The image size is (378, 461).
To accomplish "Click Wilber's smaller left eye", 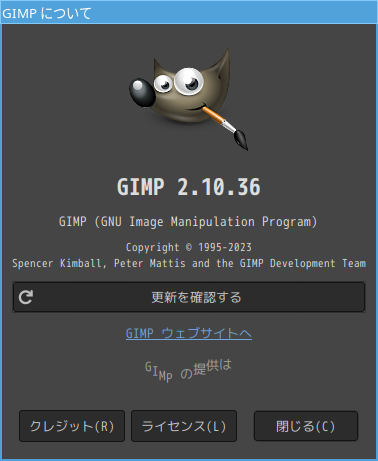I will click(163, 83).
